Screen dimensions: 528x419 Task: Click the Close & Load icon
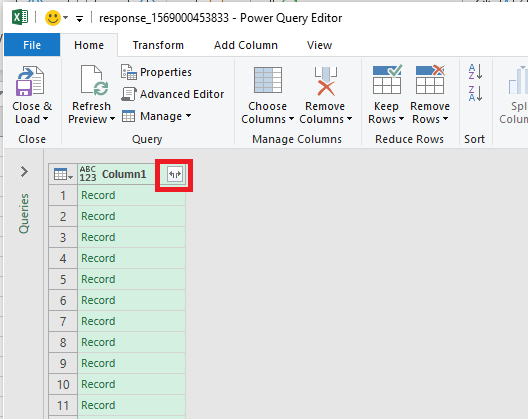30,81
